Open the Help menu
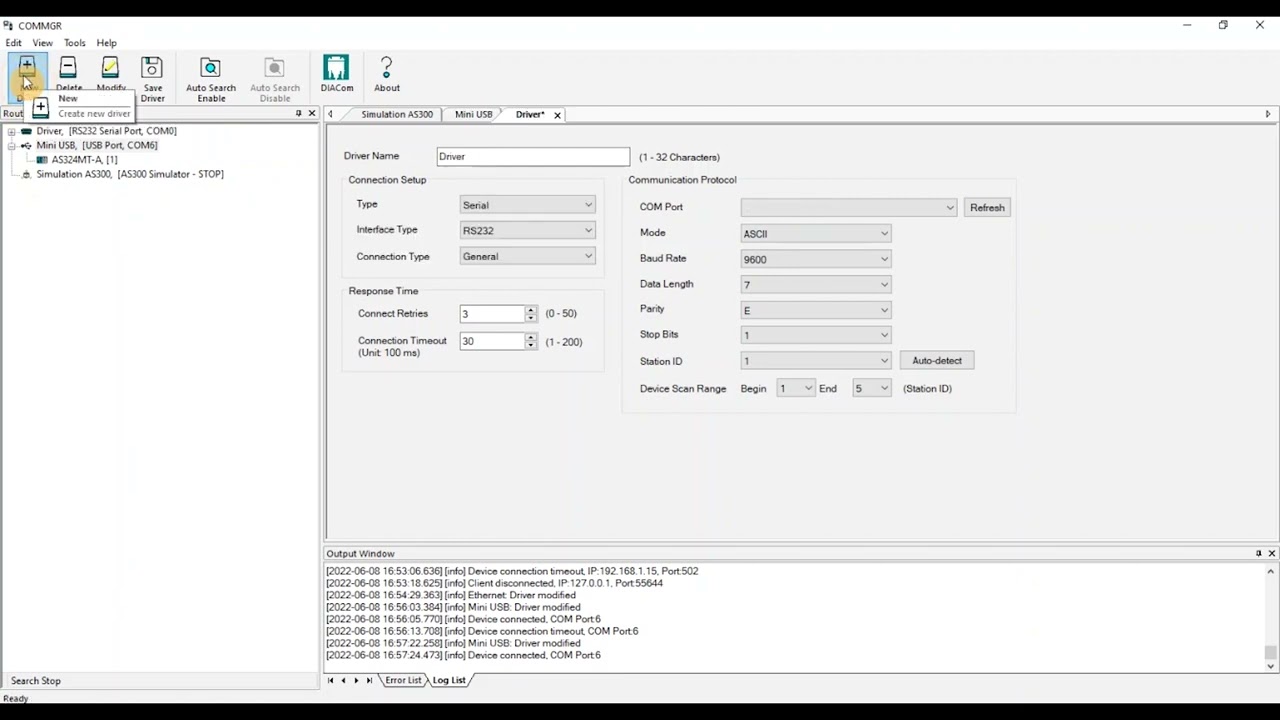 (x=106, y=43)
